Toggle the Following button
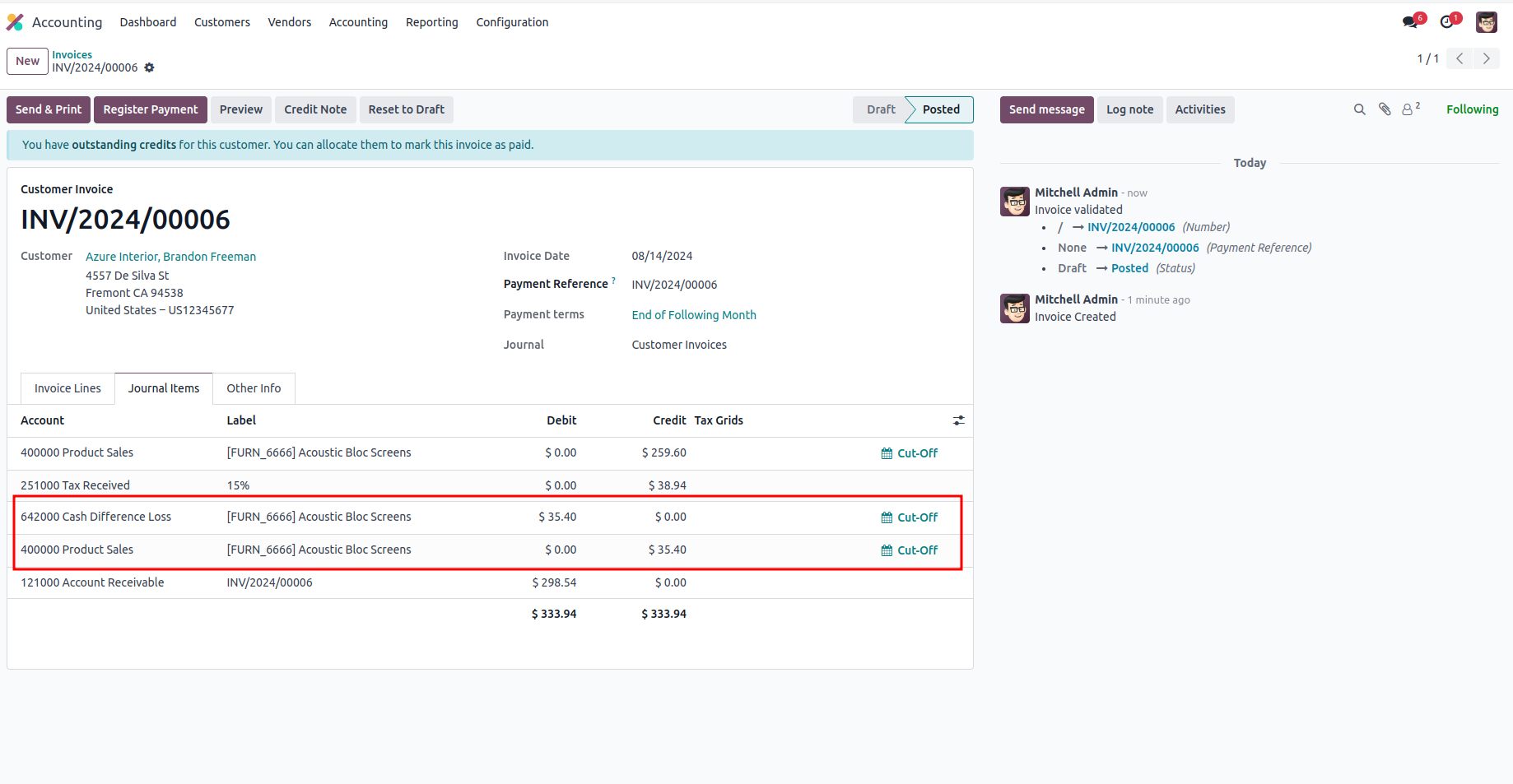This screenshot has width=1513, height=784. (x=1473, y=109)
